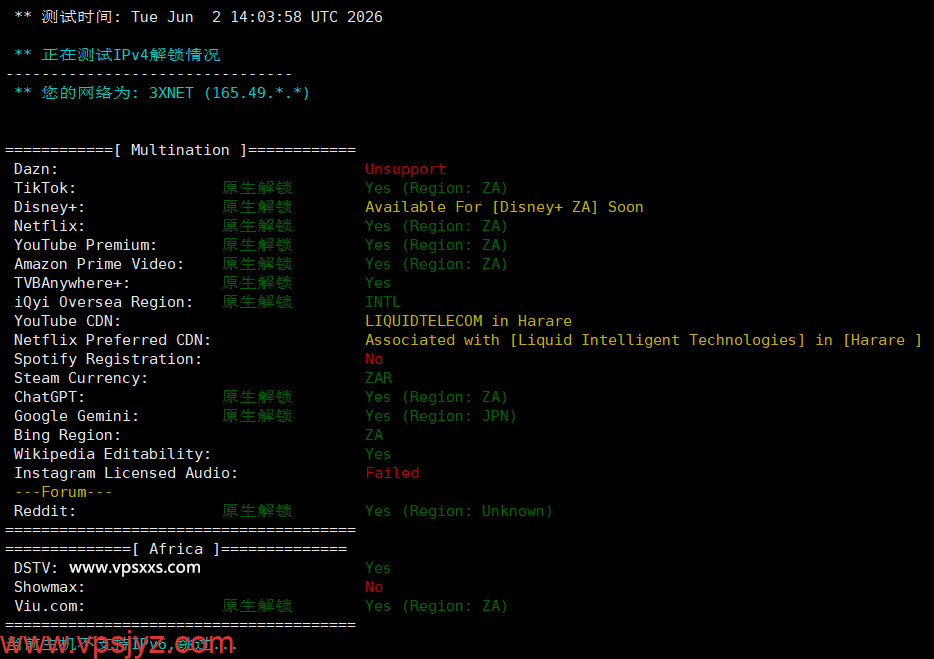Click the 'Netflix:' row label
This screenshot has width=934, height=659.
49,226
